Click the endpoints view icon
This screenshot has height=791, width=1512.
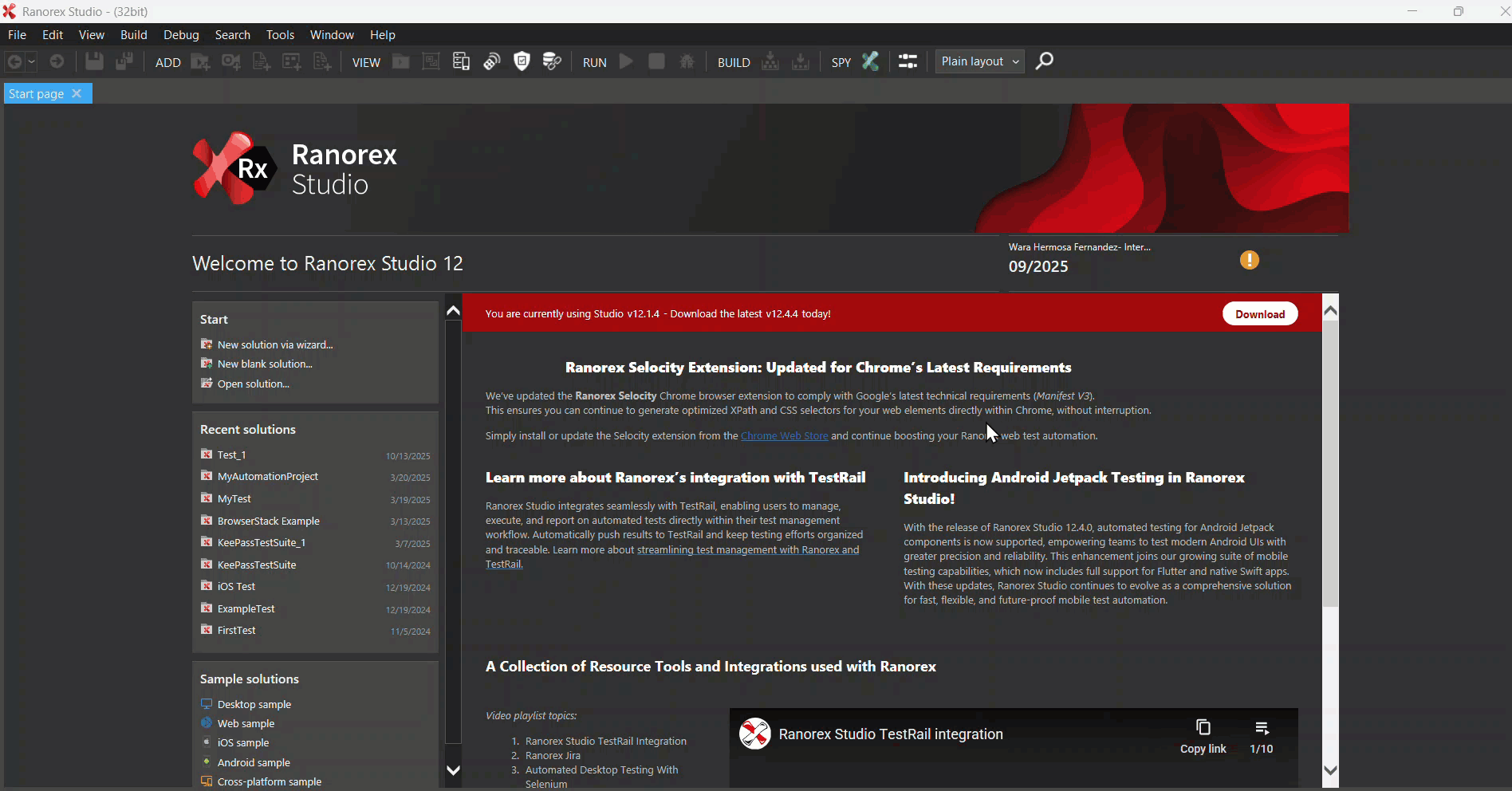pos(491,61)
